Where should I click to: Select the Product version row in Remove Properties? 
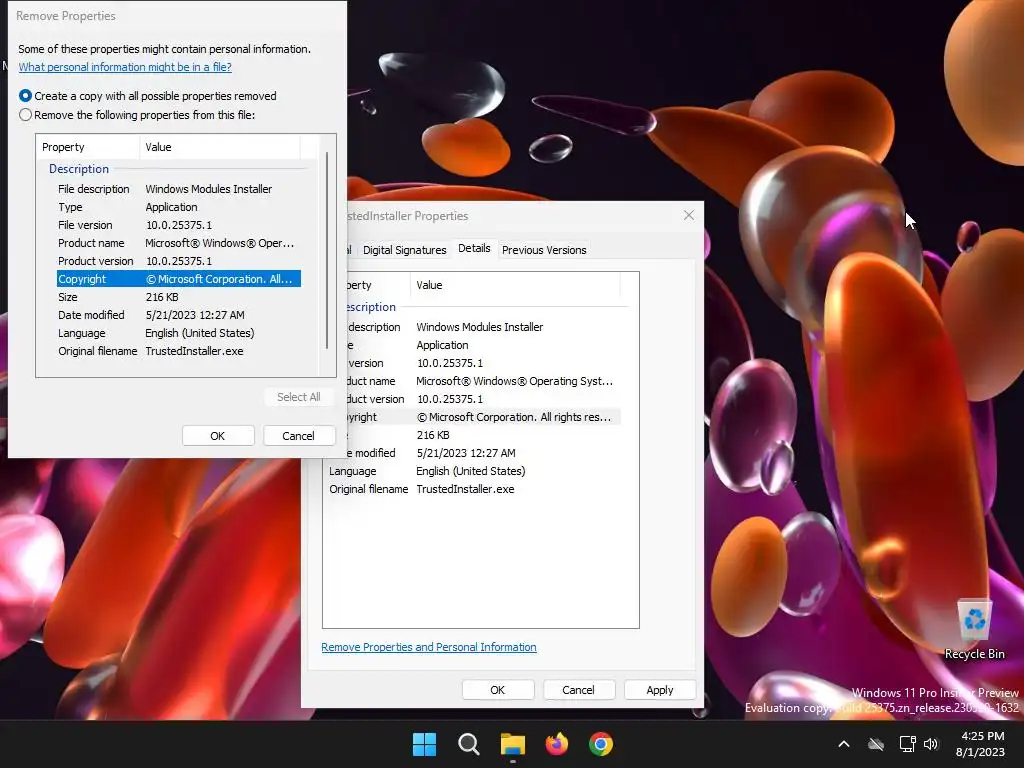coord(178,261)
